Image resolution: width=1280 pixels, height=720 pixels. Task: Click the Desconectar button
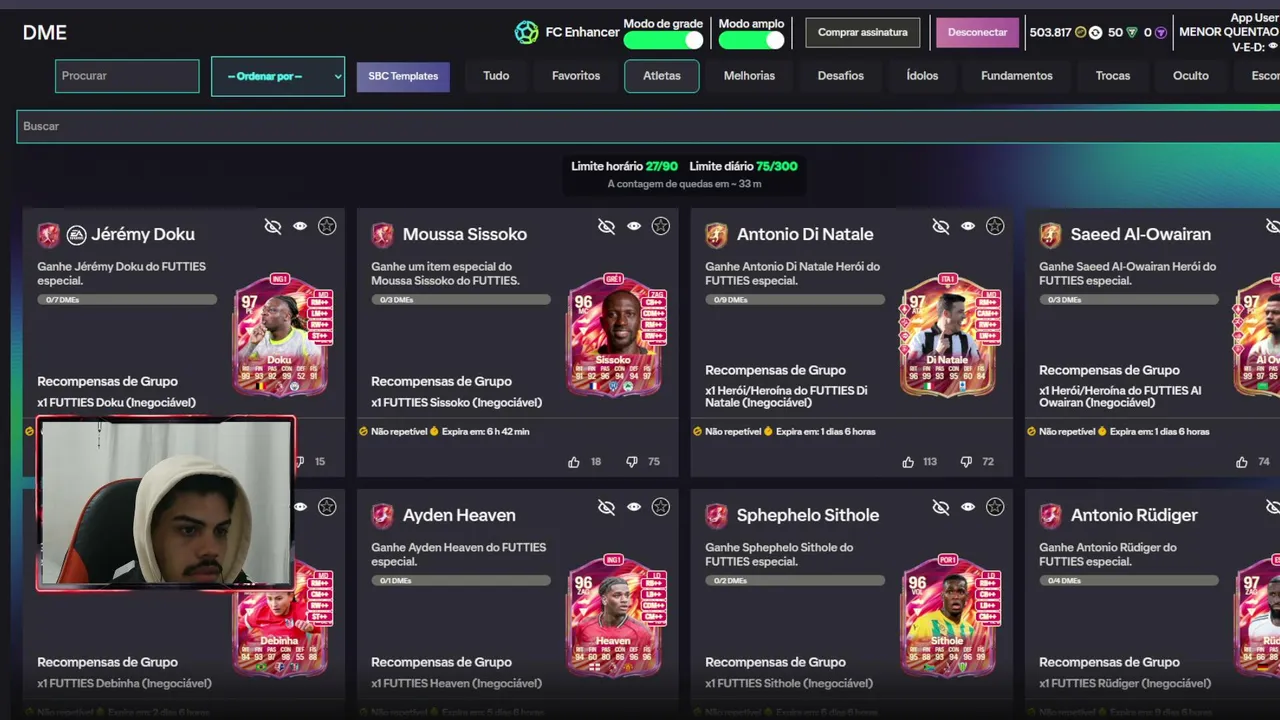[978, 32]
